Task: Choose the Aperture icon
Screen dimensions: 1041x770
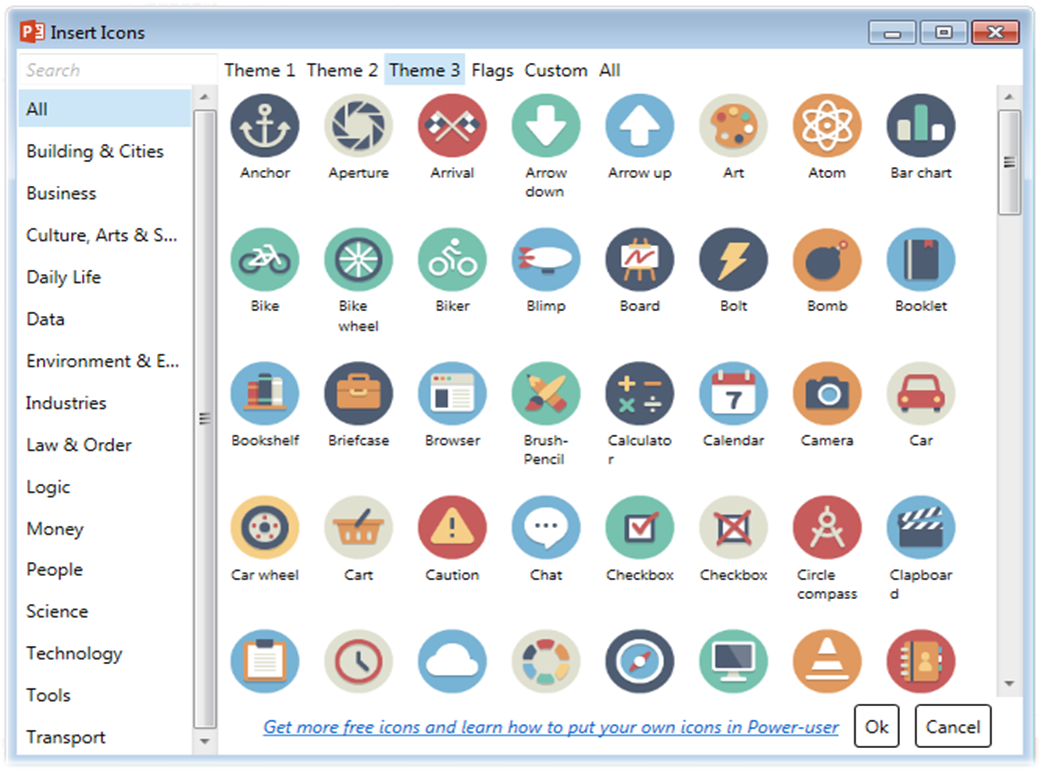Action: pos(358,127)
